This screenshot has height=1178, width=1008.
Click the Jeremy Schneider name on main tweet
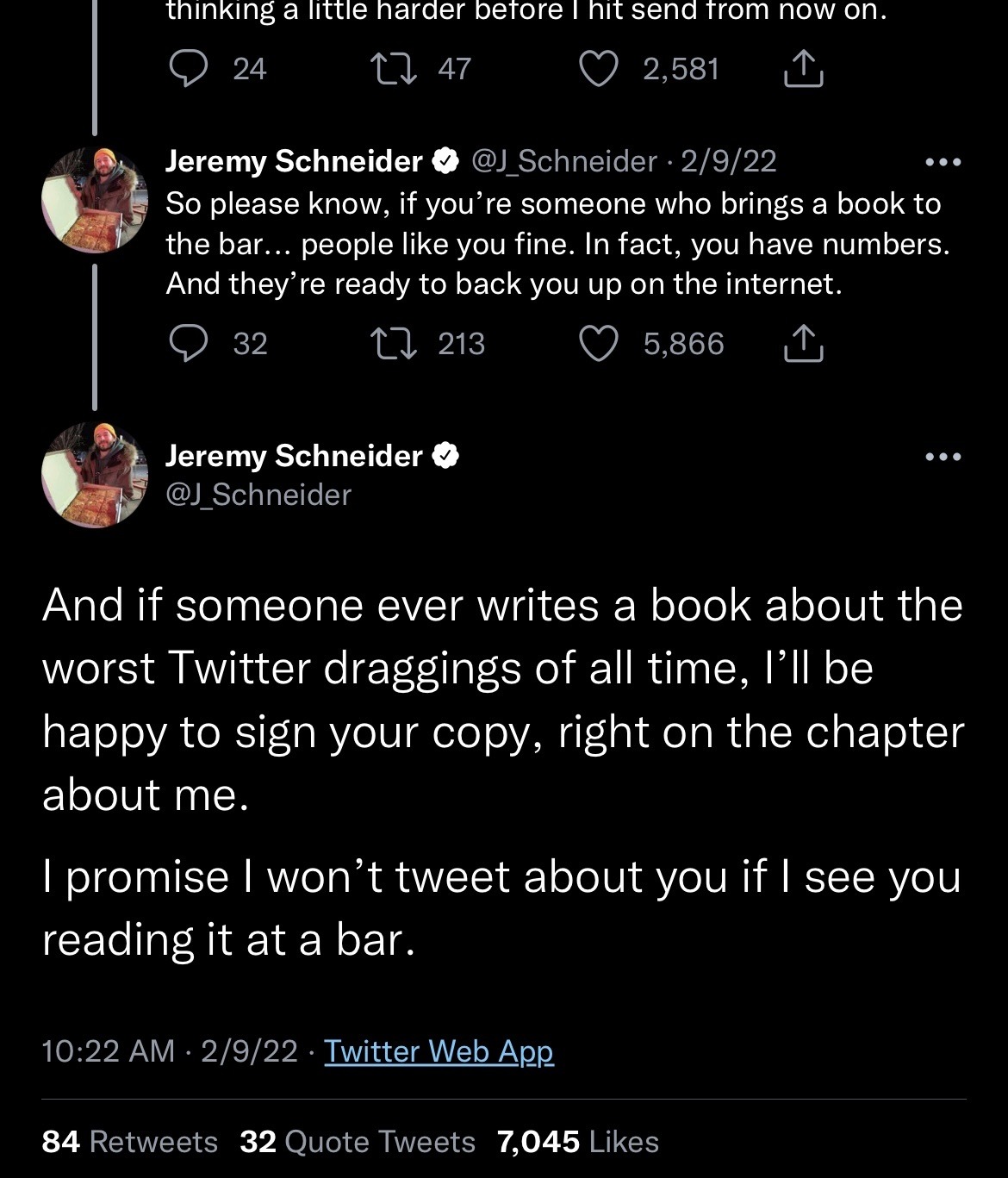[x=294, y=456]
